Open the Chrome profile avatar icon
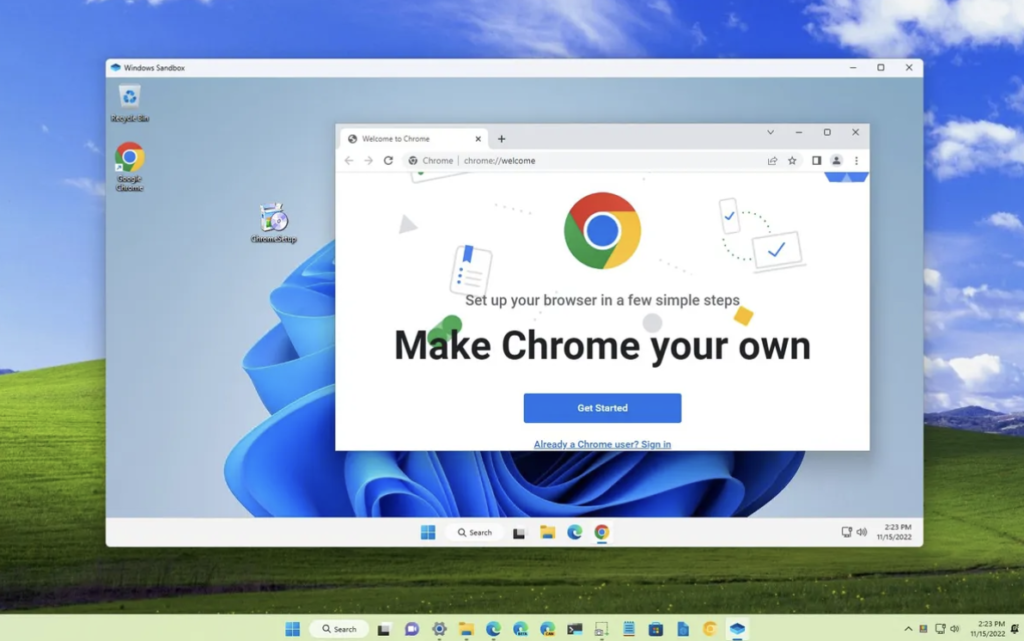 (836, 161)
